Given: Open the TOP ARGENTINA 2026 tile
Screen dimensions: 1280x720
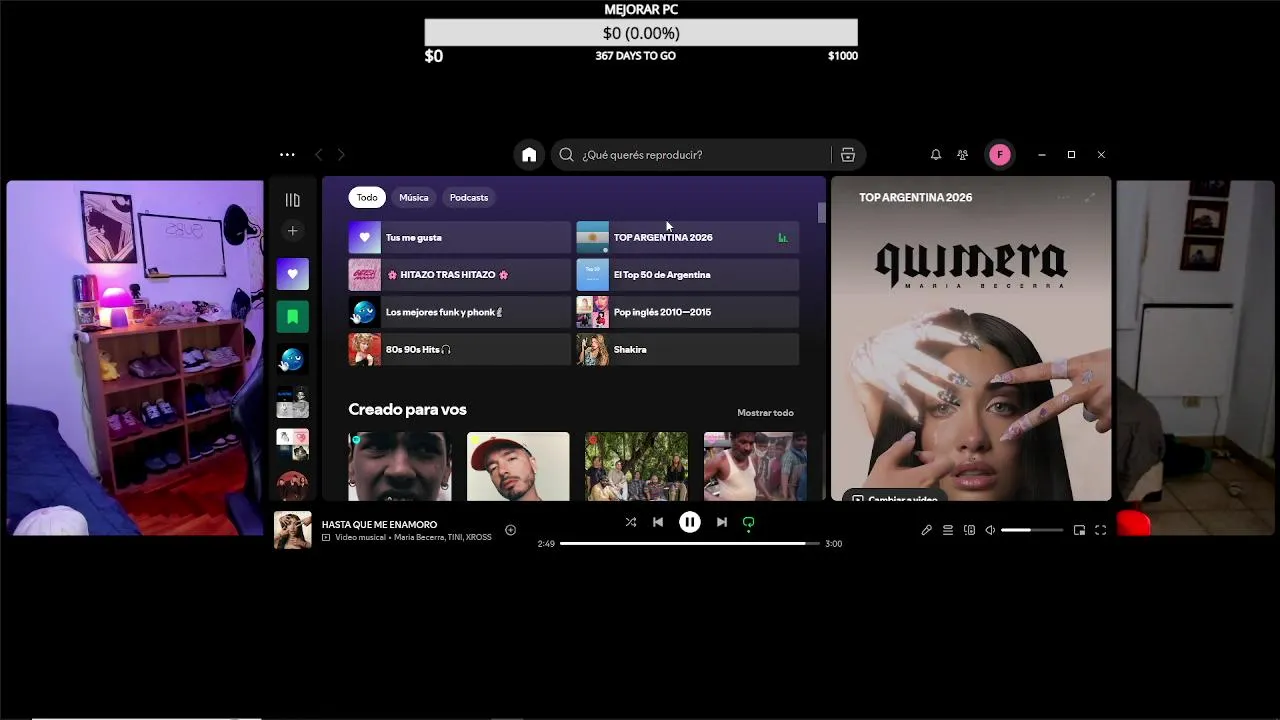Looking at the screenshot, I should pyautogui.click(x=688, y=237).
